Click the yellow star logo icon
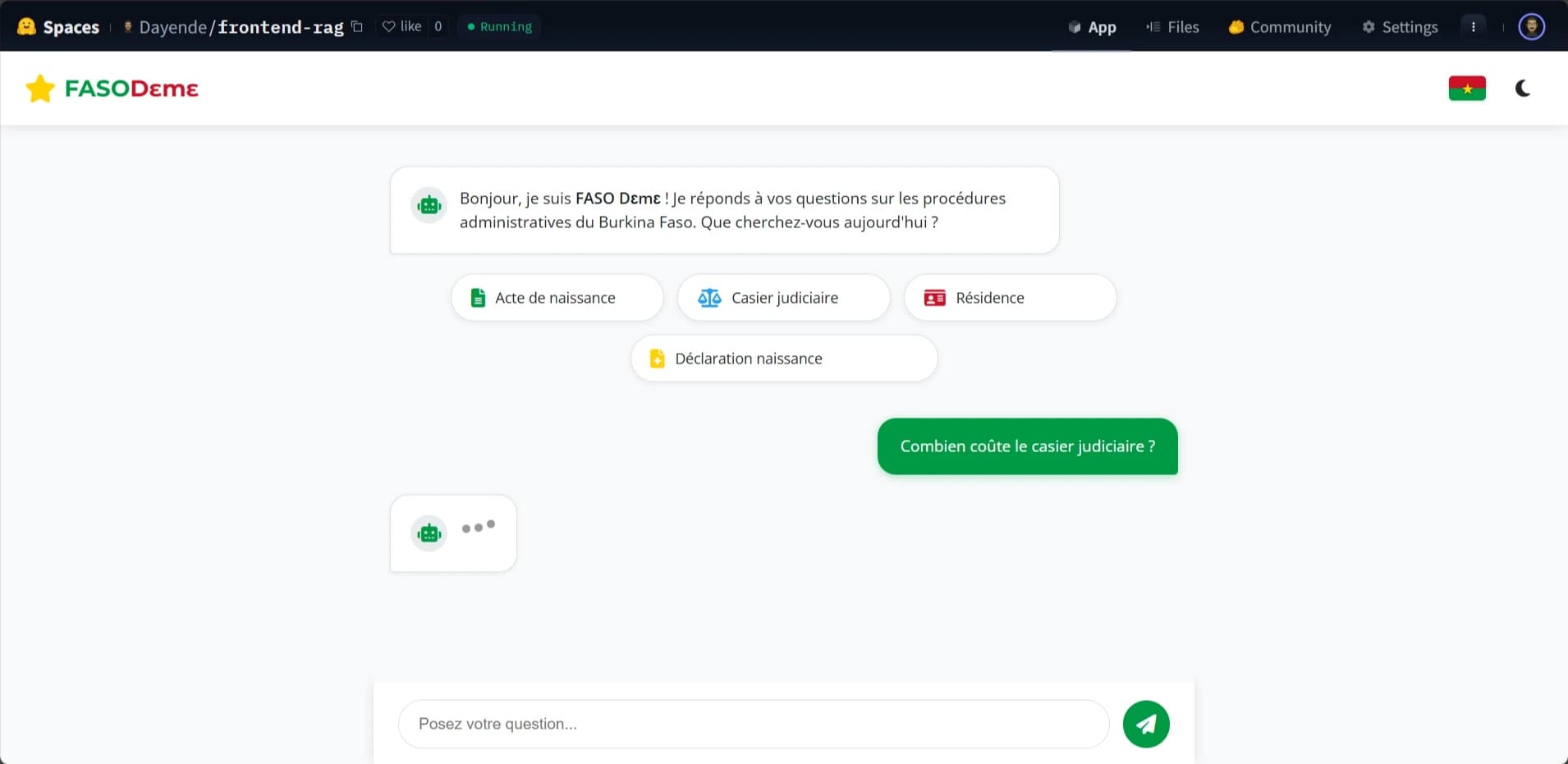 [x=39, y=89]
